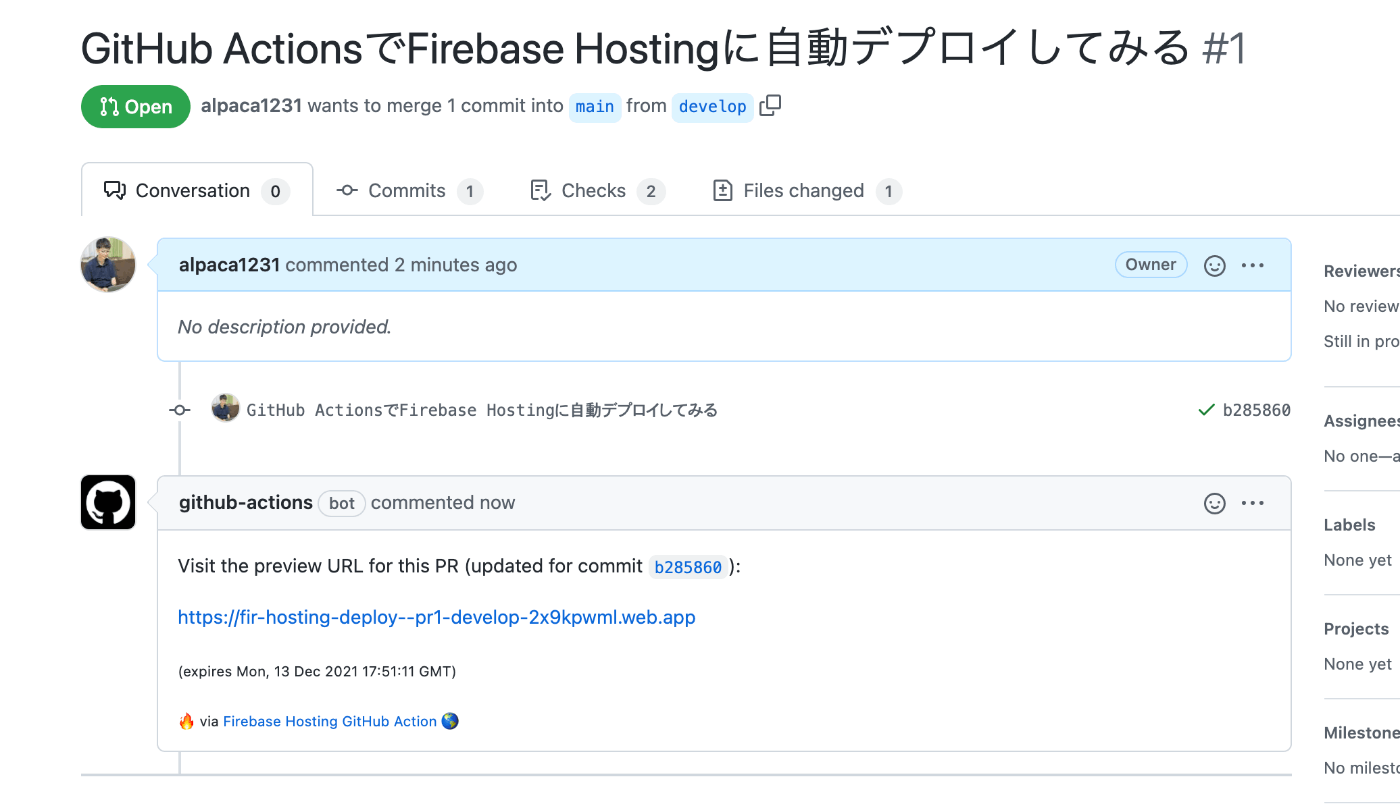
Task: Open the Commits tab
Action: [410, 190]
